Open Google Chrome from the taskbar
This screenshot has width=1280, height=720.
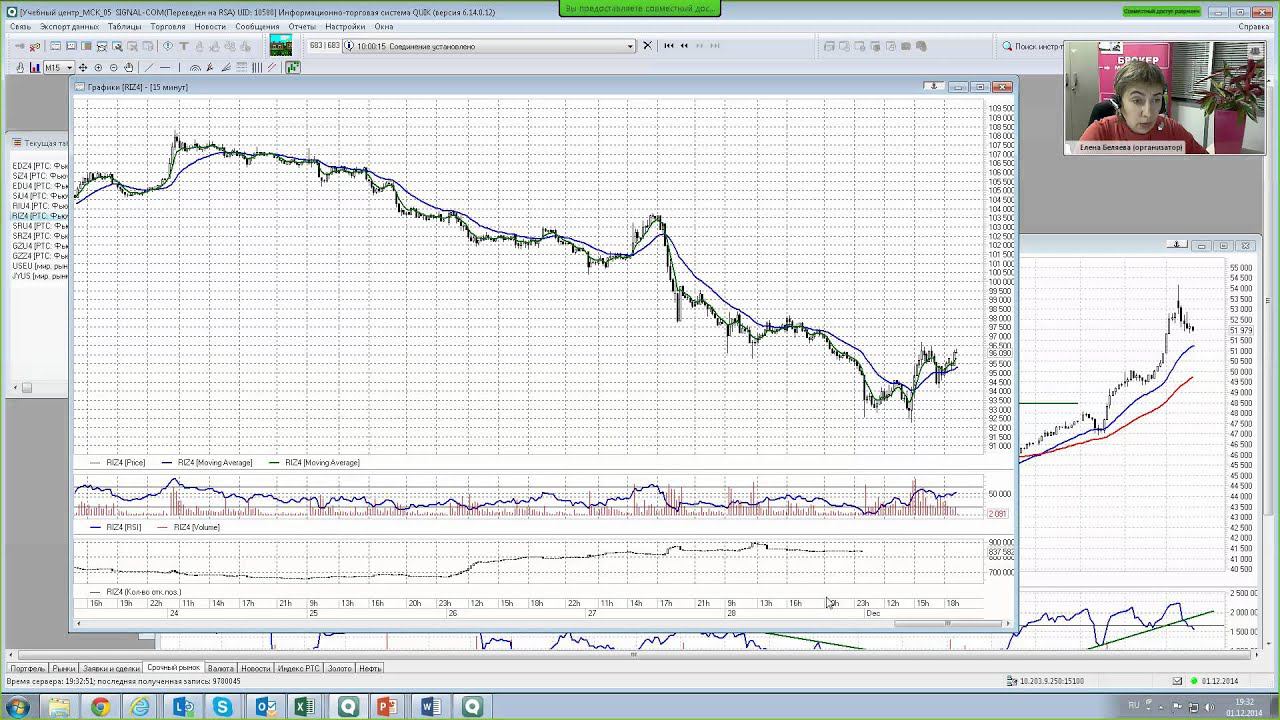(100, 707)
